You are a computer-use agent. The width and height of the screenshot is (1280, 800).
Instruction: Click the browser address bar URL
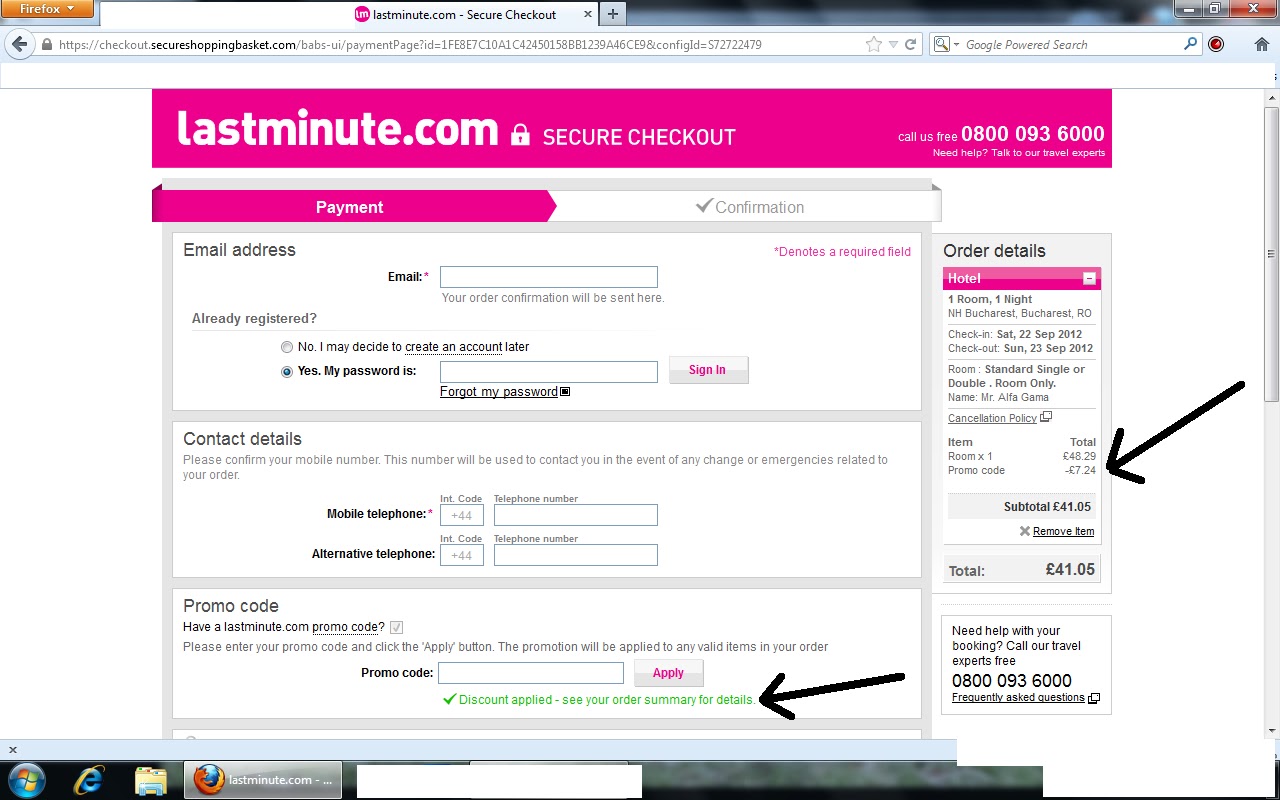(410, 45)
